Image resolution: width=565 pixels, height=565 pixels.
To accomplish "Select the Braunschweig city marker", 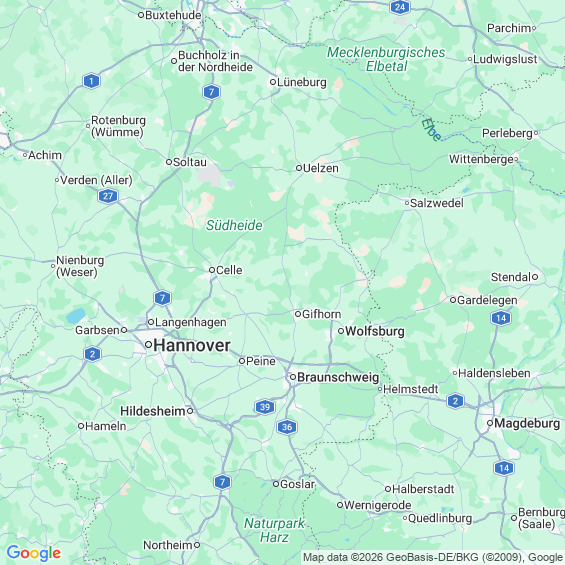I will click(x=293, y=377).
